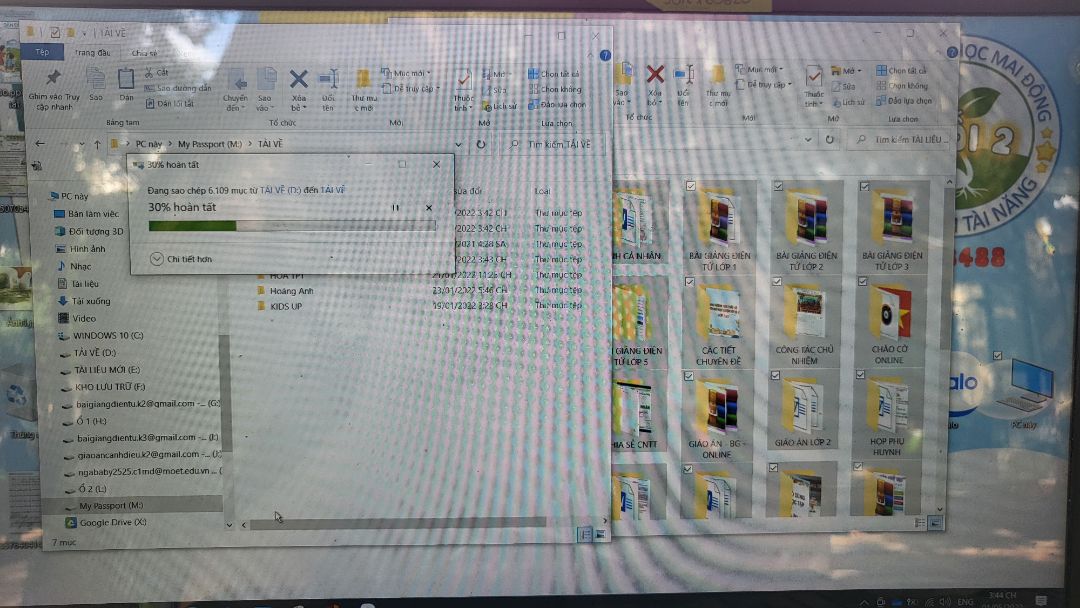Open PC này desktop icon on the right
The height and width of the screenshot is (608, 1080).
coord(1029,385)
